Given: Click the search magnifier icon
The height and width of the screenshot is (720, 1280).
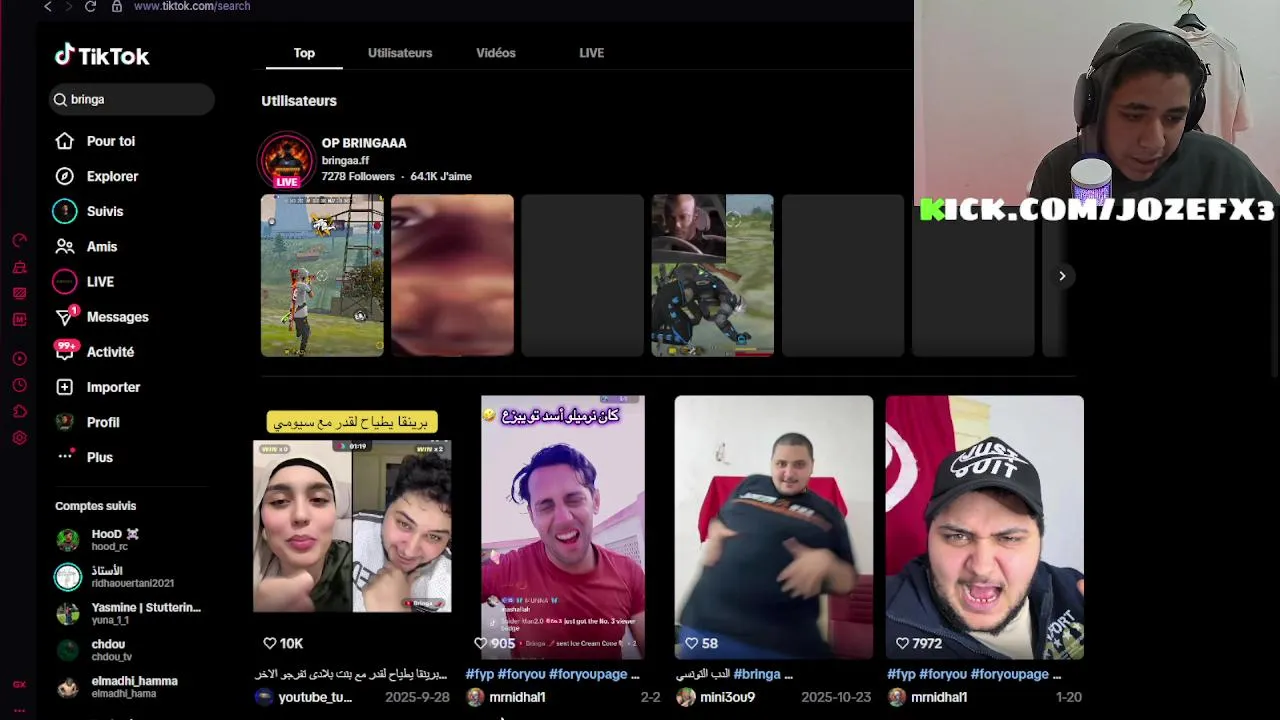Looking at the screenshot, I should pos(60,99).
